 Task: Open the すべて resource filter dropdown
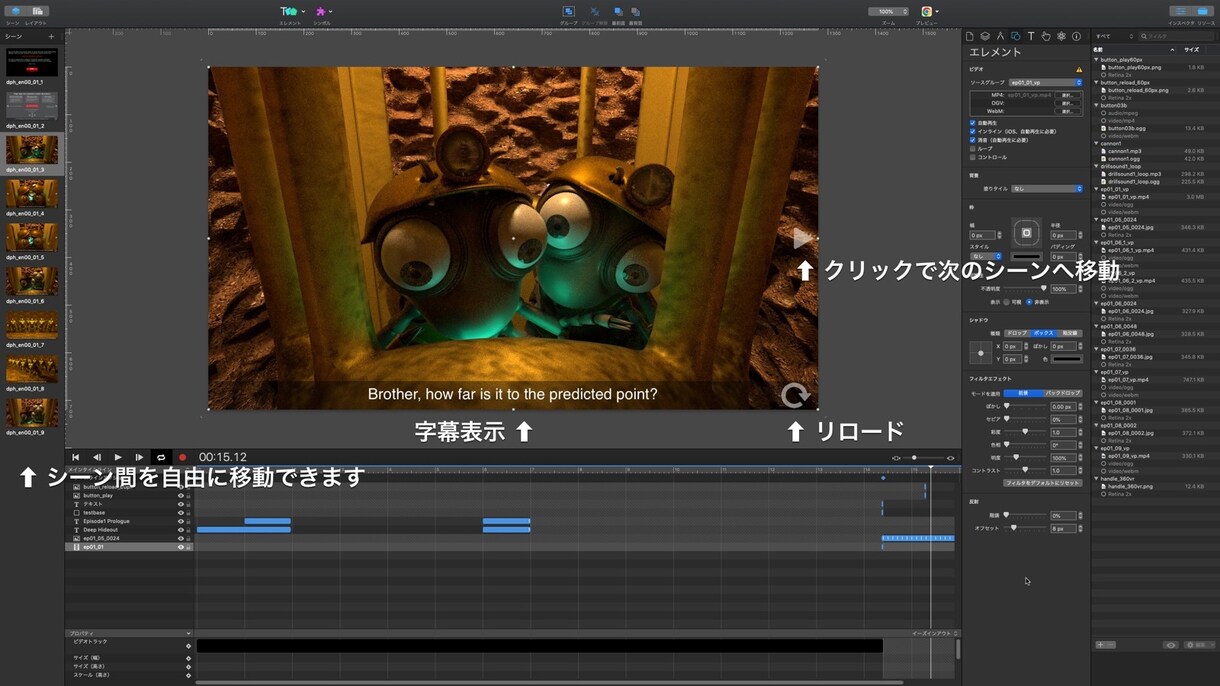pos(1115,36)
